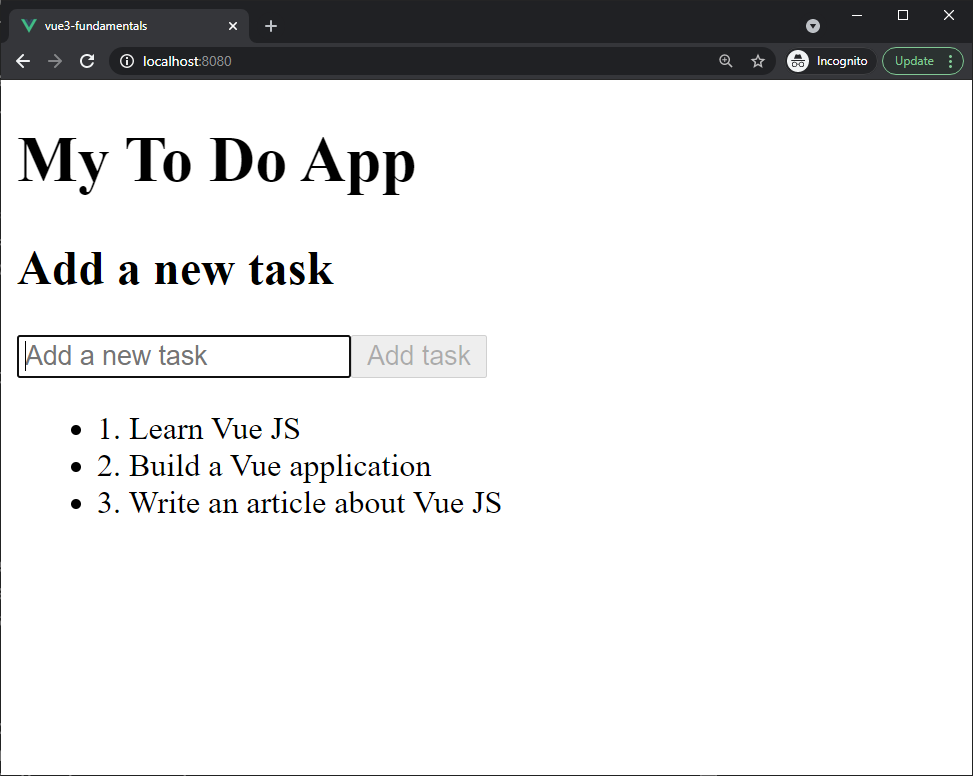
Task: Click the Incognito profile icon
Action: 798,61
